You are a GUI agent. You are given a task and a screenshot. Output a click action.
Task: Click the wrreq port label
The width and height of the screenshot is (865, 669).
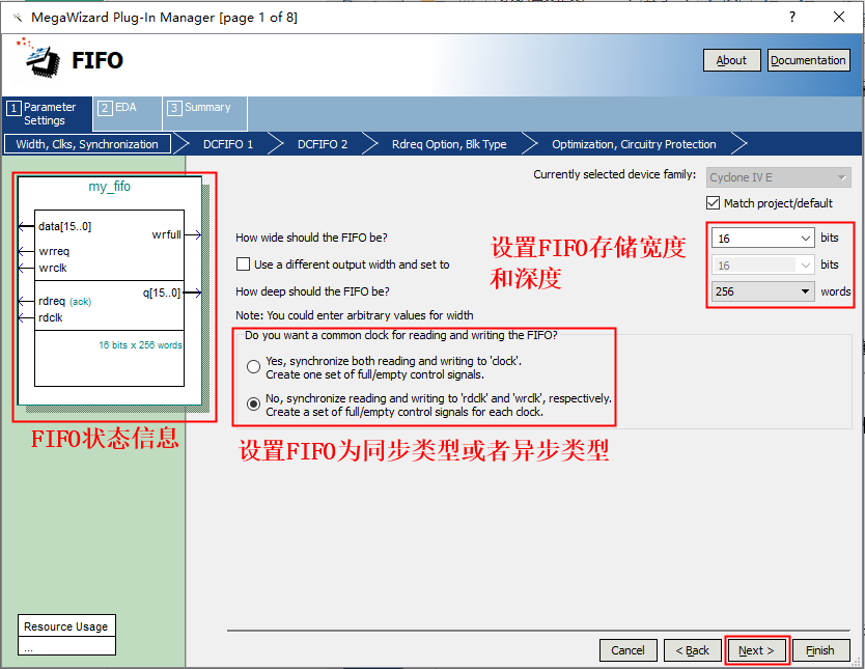coord(54,251)
